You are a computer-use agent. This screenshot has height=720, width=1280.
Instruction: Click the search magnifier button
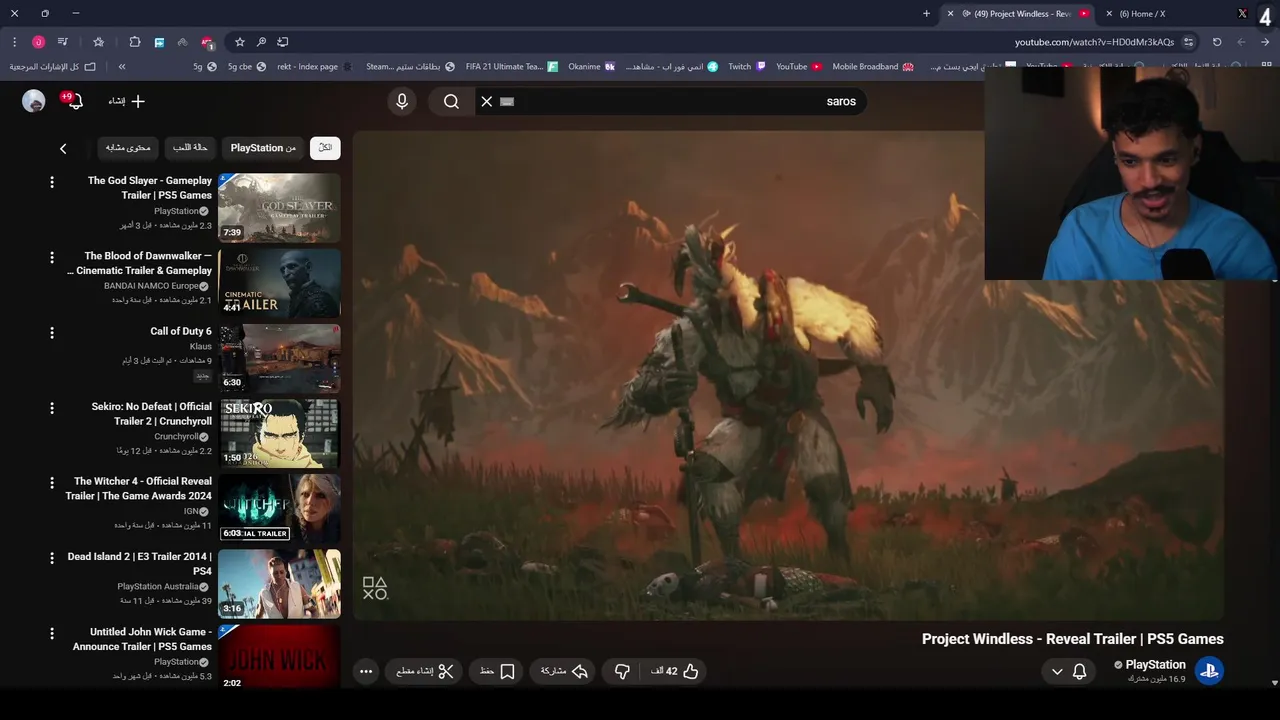pos(451,101)
